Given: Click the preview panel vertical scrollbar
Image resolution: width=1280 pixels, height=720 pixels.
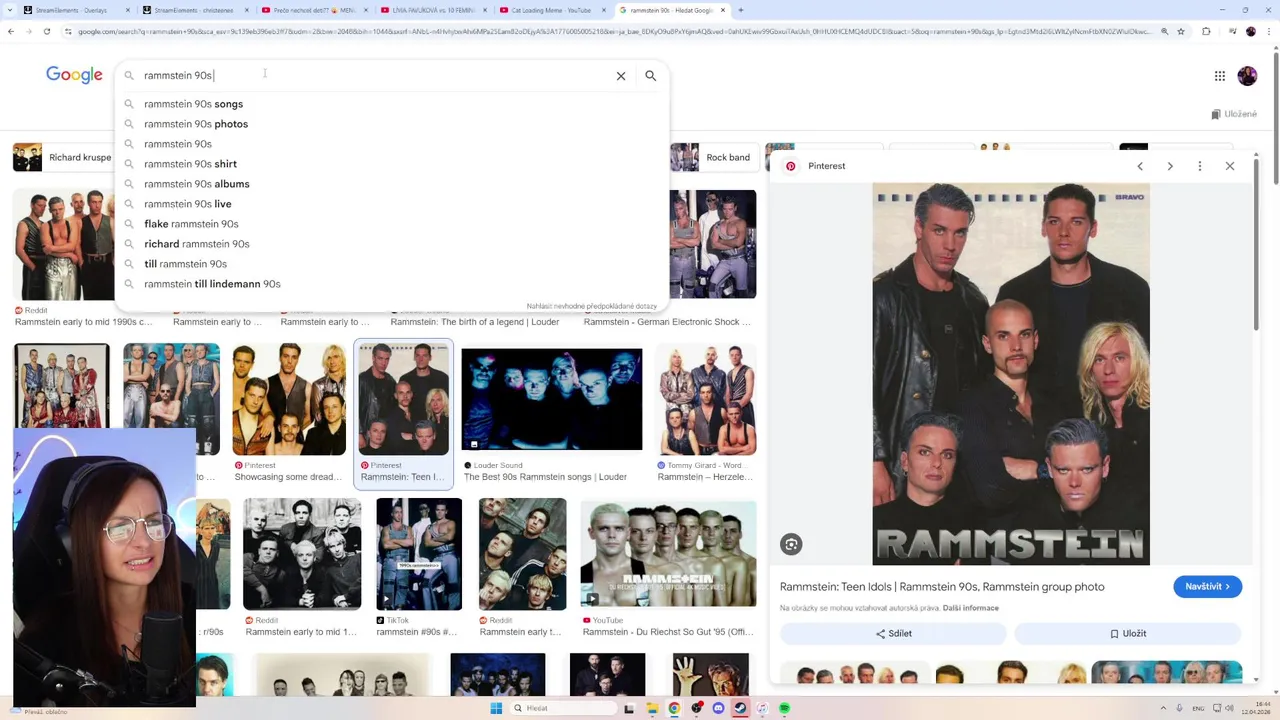Looking at the screenshot, I should tap(1257, 245).
